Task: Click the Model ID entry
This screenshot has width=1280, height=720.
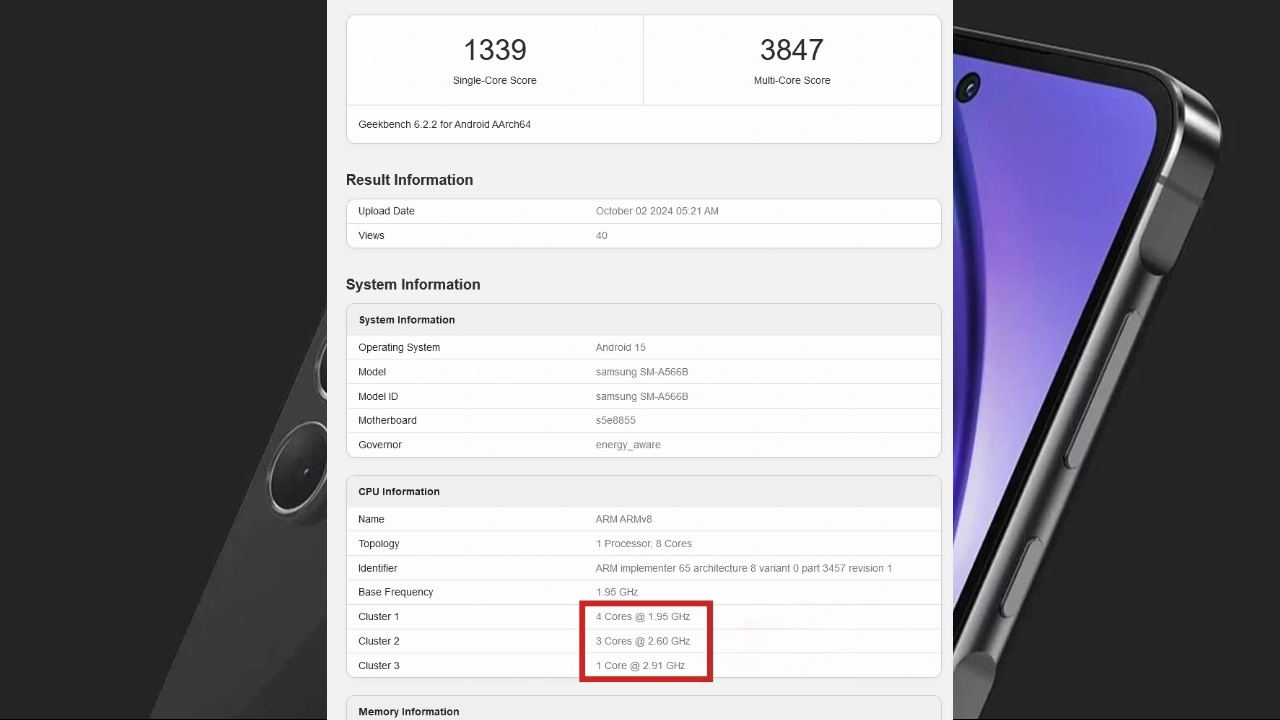Action: [641, 396]
